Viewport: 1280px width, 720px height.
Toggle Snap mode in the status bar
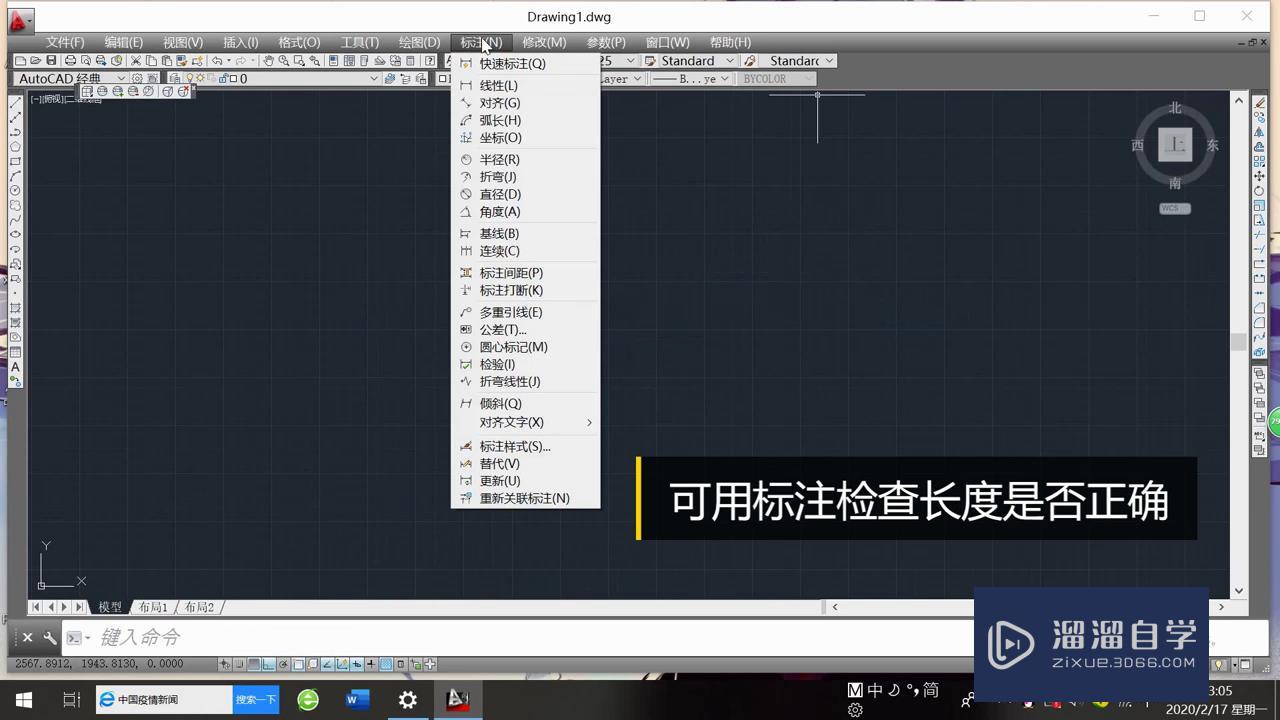click(x=240, y=664)
